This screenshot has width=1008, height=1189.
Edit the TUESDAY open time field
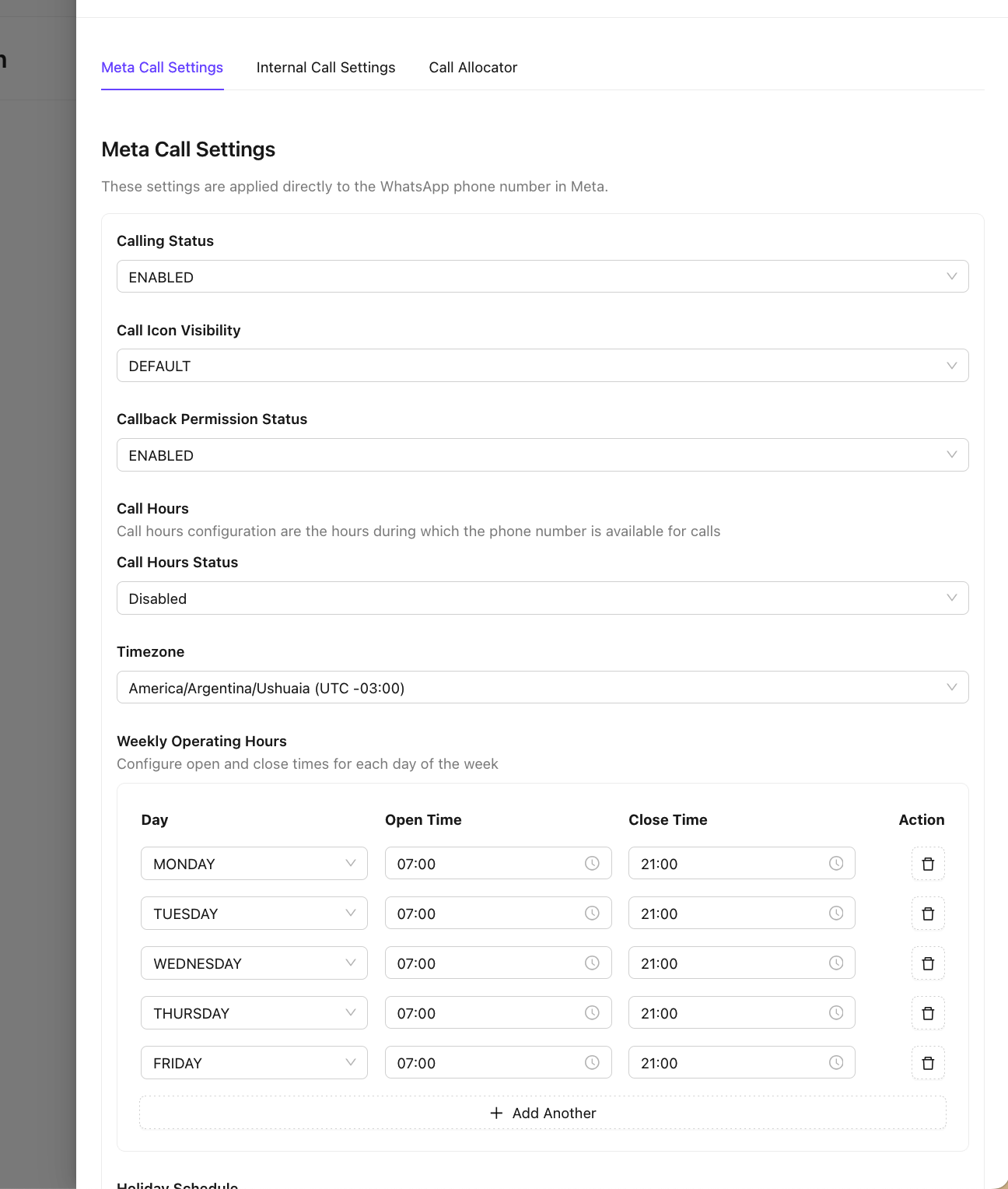498,913
